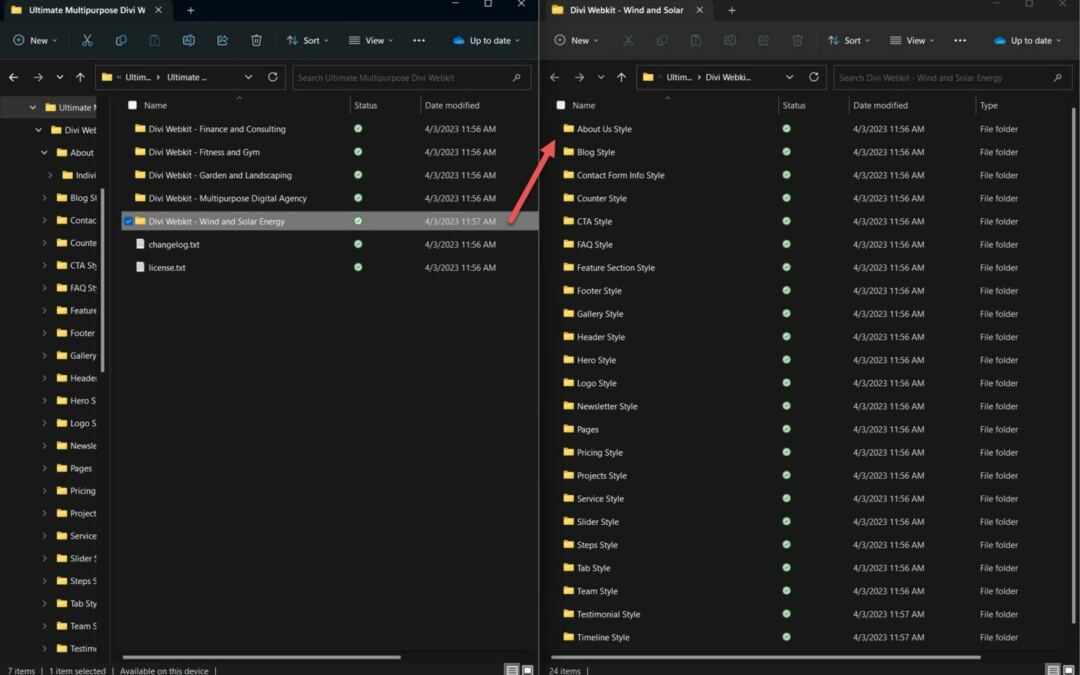The width and height of the screenshot is (1080, 675).
Task: Click the Rename icon in left window toolbar
Action: click(188, 41)
